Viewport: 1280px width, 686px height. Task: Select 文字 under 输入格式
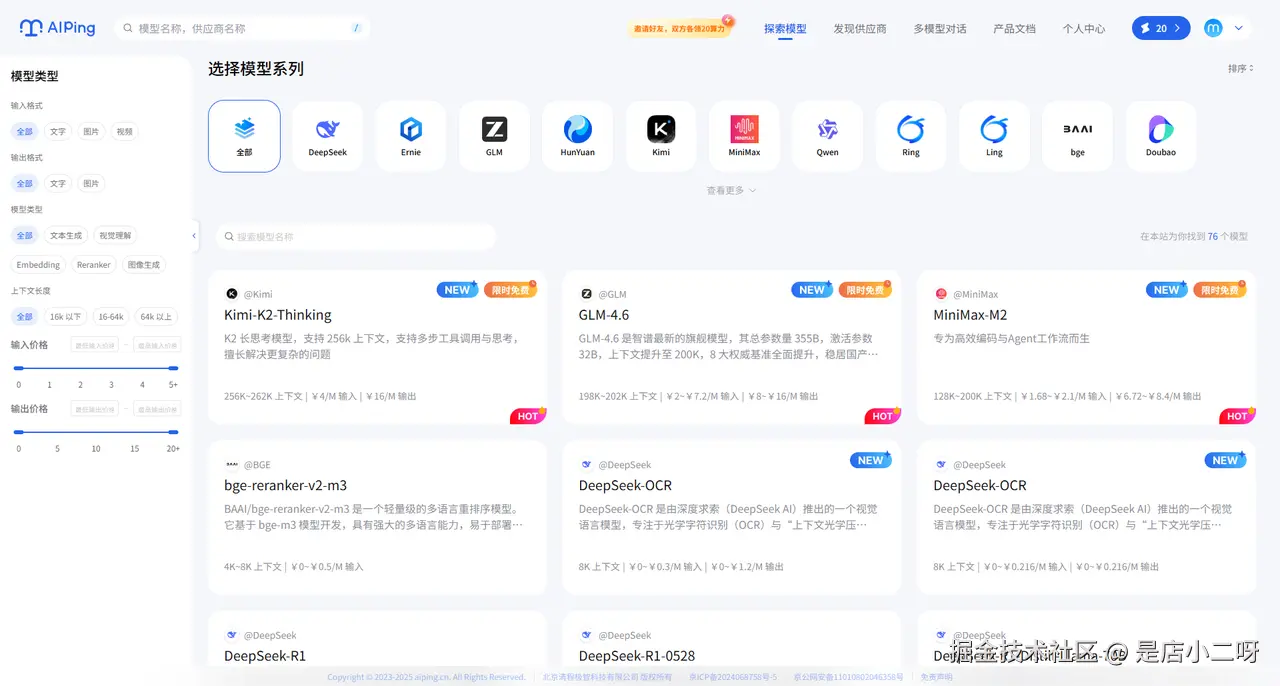[58, 131]
